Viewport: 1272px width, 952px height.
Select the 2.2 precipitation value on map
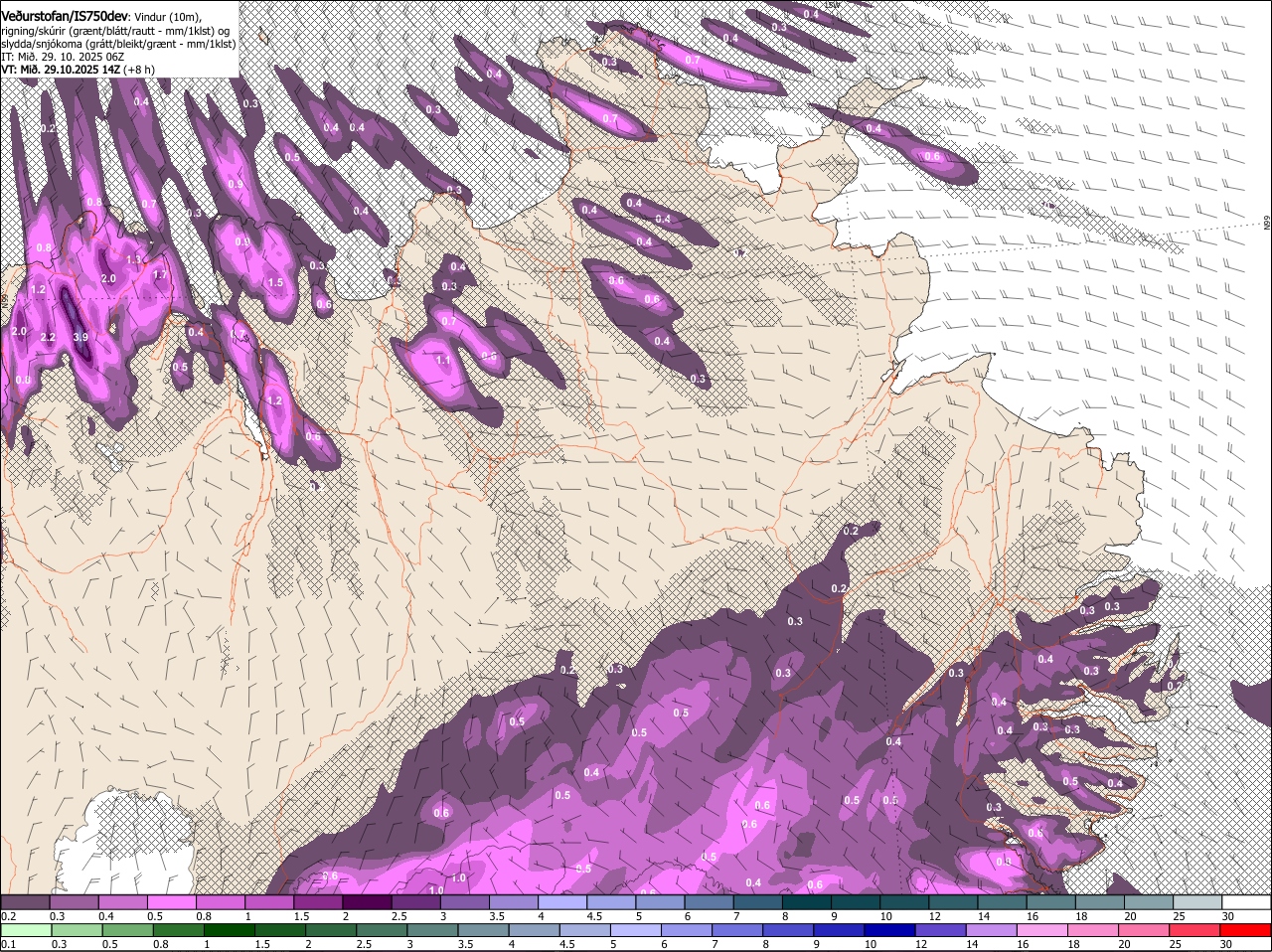tap(48, 338)
